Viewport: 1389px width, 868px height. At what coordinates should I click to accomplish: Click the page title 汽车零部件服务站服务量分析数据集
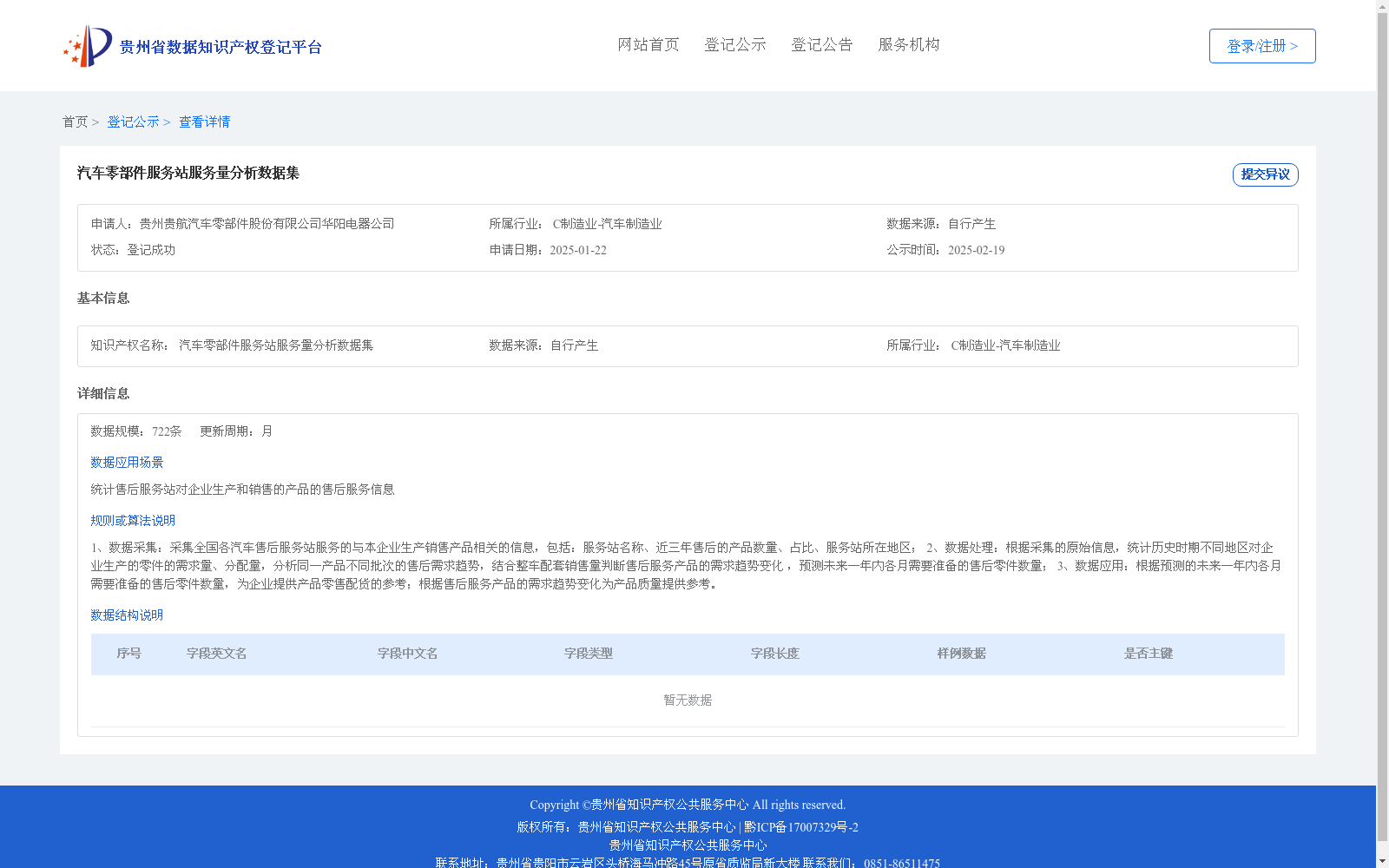pyautogui.click(x=188, y=173)
